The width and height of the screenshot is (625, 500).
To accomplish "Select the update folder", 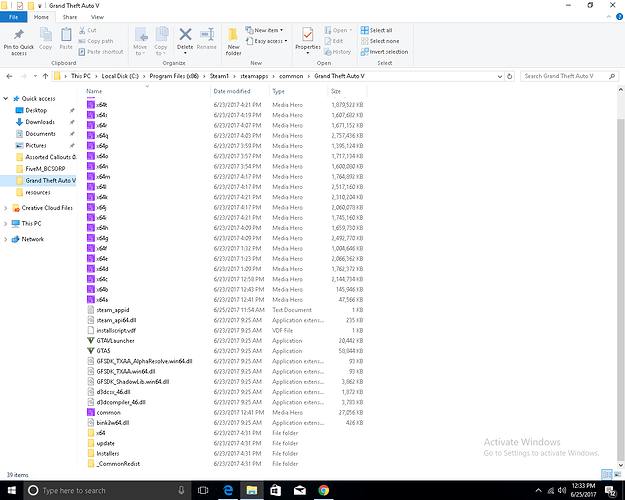I will coord(105,443).
